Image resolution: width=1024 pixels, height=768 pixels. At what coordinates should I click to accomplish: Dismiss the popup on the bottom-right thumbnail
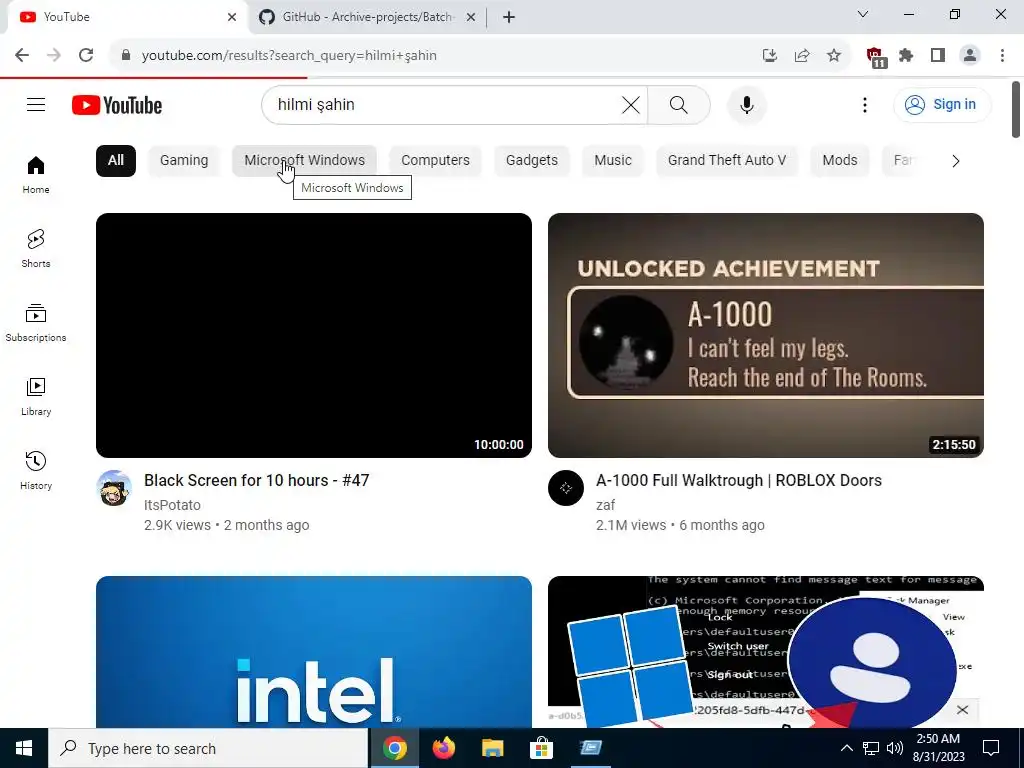[962, 710]
